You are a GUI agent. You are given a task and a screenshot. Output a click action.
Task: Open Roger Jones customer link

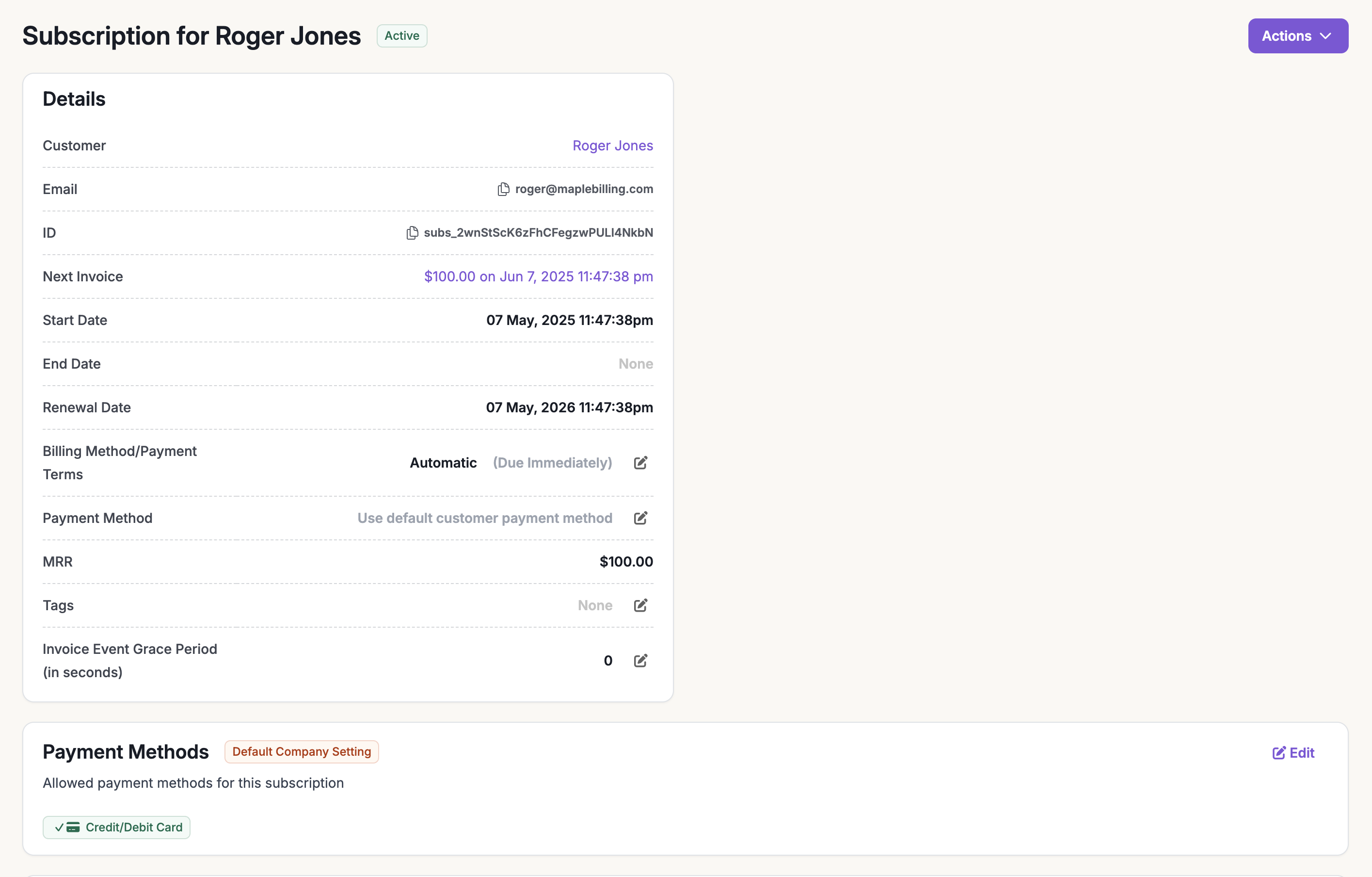(612, 146)
